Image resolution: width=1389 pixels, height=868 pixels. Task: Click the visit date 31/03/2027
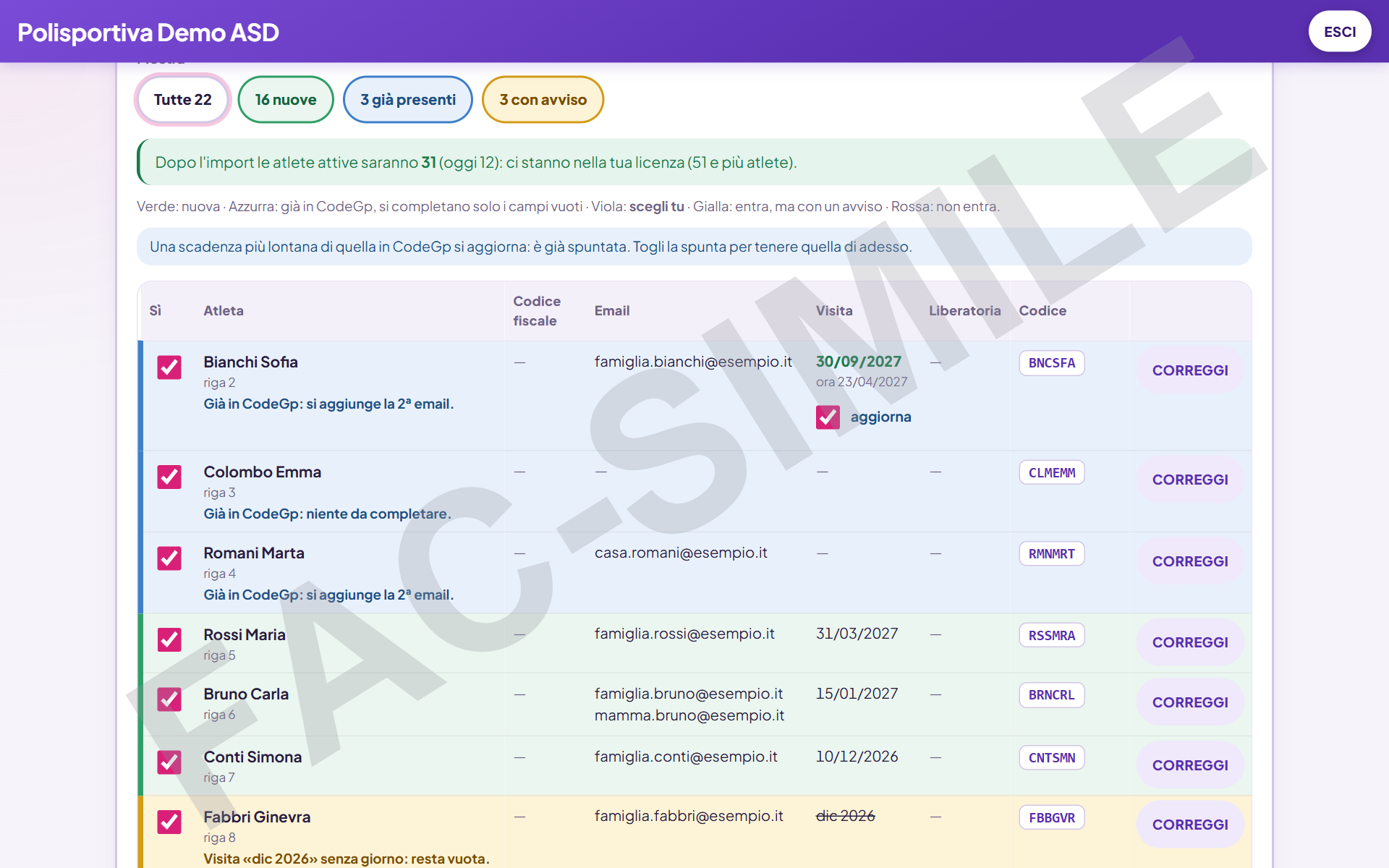tap(857, 634)
